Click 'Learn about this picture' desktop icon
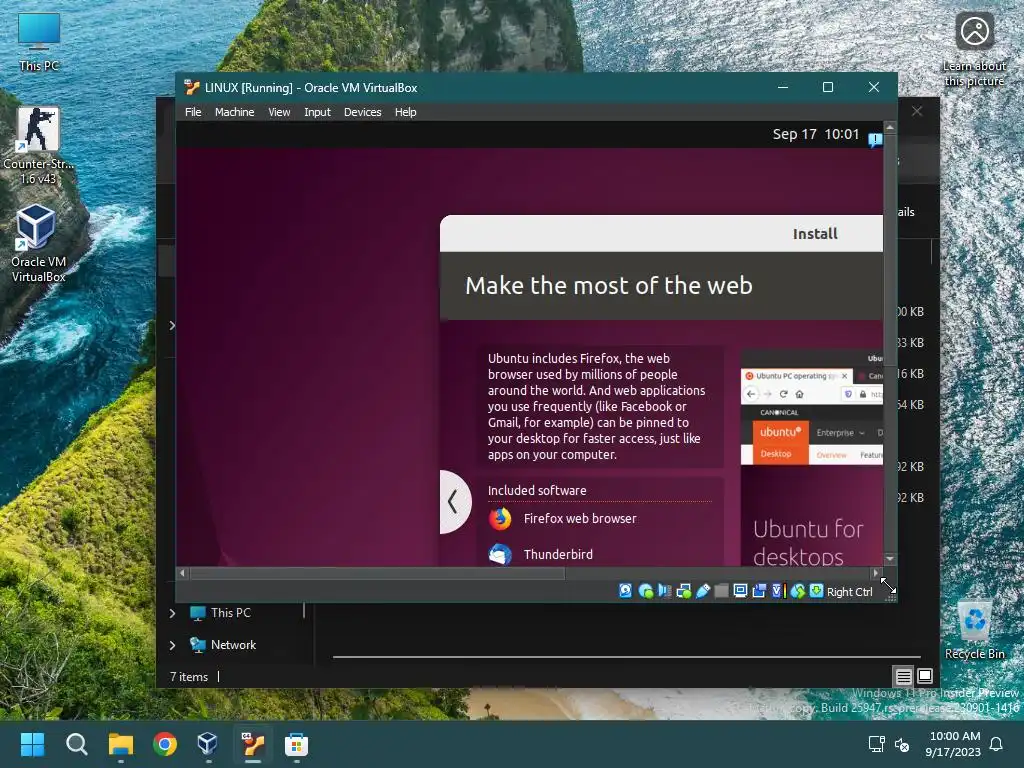 pyautogui.click(x=974, y=49)
